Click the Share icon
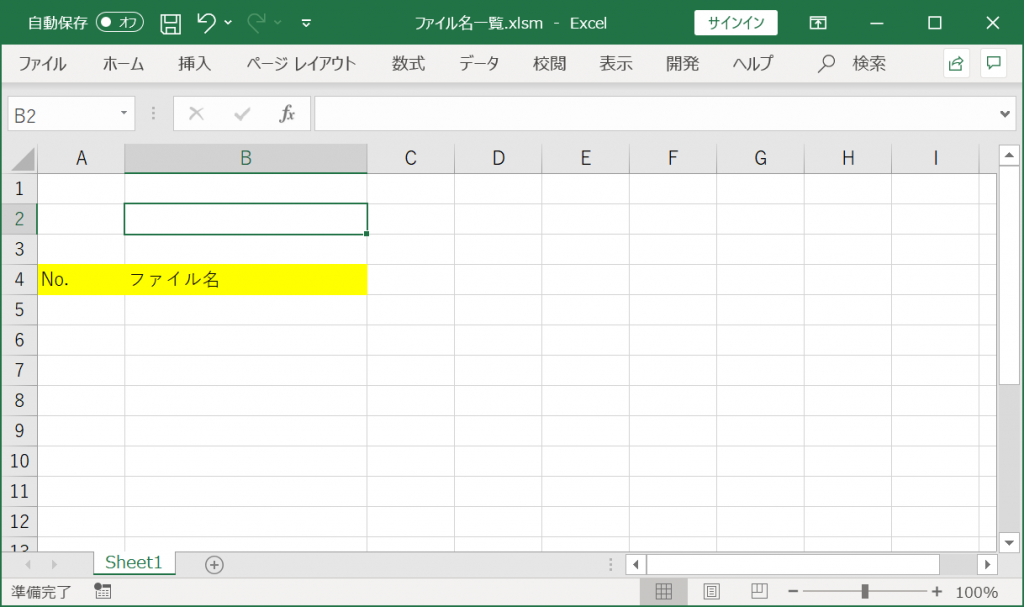Image resolution: width=1024 pixels, height=607 pixels. pyautogui.click(x=956, y=63)
